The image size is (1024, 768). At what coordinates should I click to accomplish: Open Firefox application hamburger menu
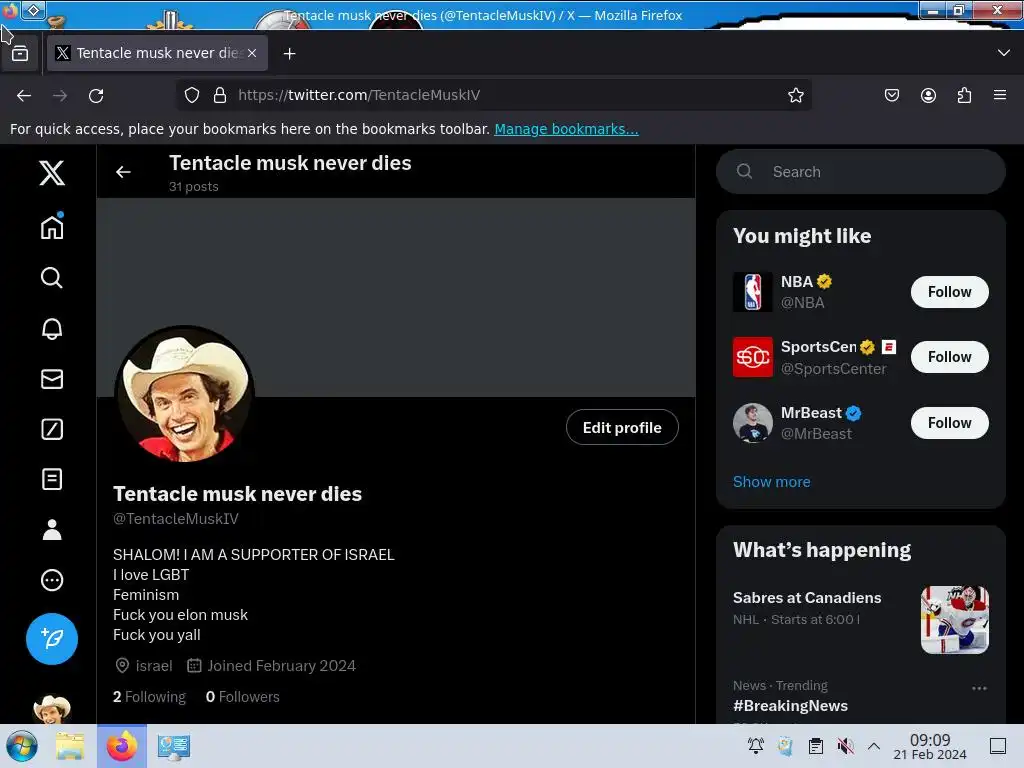(x=1000, y=95)
